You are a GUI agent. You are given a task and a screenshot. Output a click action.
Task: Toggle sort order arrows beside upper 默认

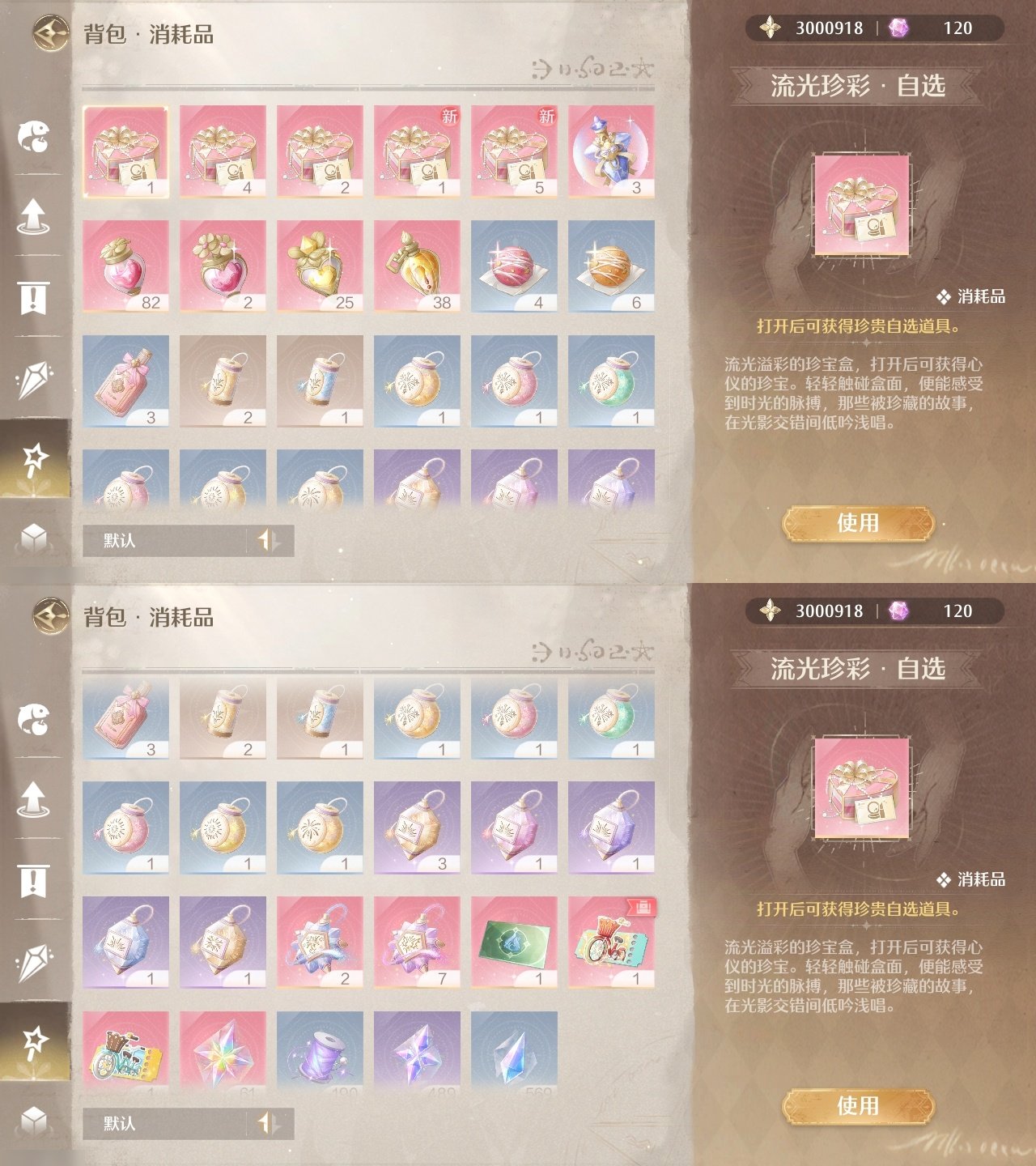[x=270, y=541]
